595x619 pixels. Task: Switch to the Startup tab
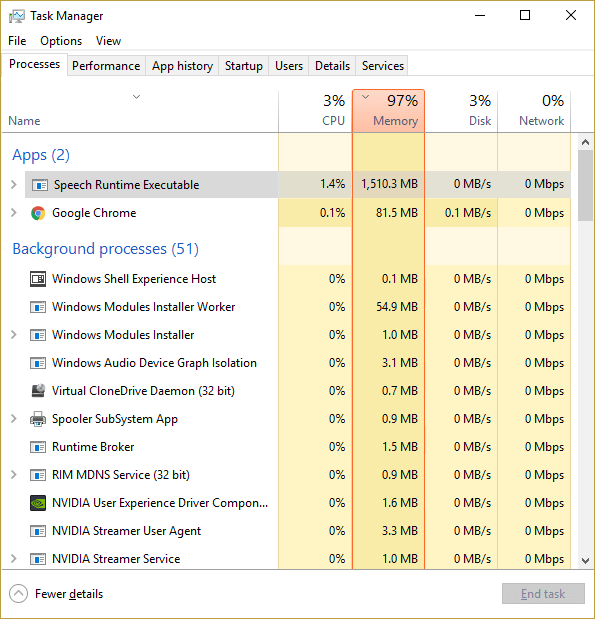(244, 66)
